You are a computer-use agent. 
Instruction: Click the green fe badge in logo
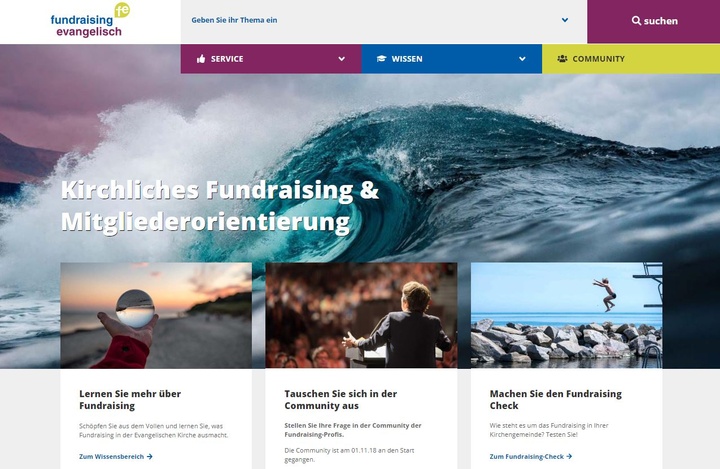click(x=122, y=10)
